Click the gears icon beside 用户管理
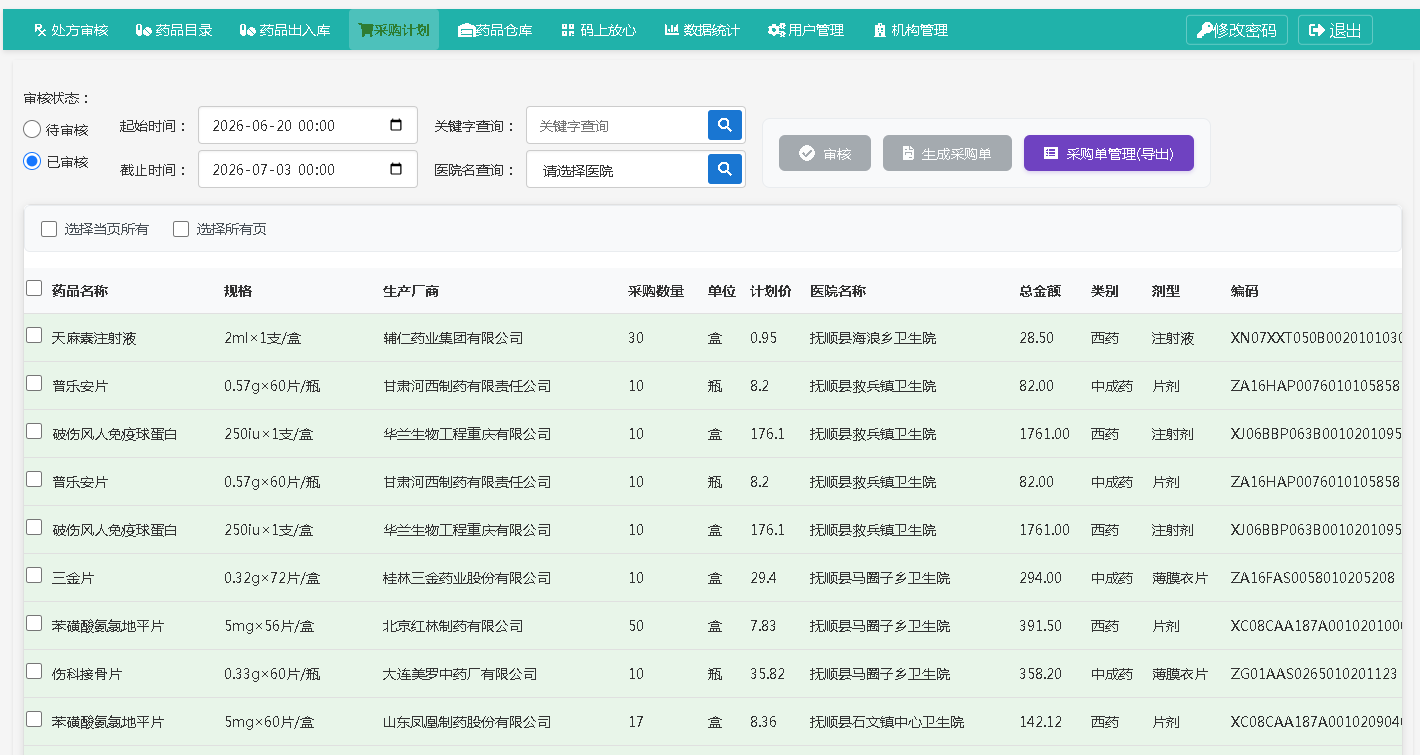1420x755 pixels. (776, 30)
